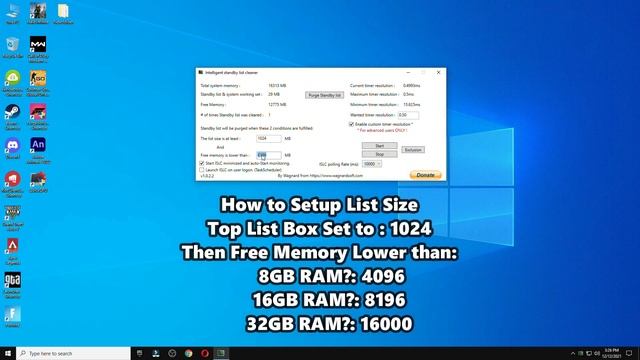Open the Discord desktop shortcut
640x360 pixels.
point(12,149)
